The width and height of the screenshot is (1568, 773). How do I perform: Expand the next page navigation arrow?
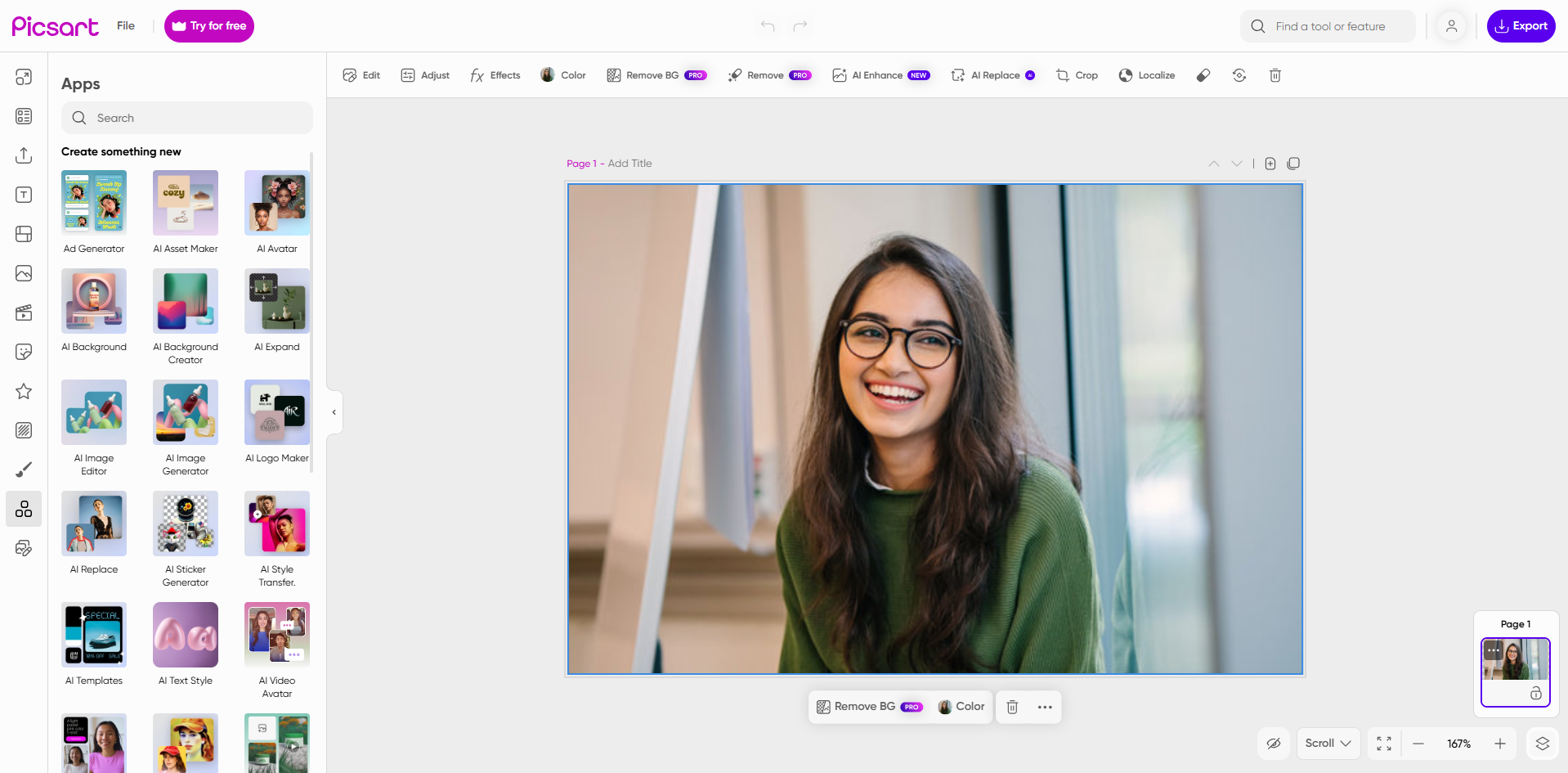point(1236,164)
